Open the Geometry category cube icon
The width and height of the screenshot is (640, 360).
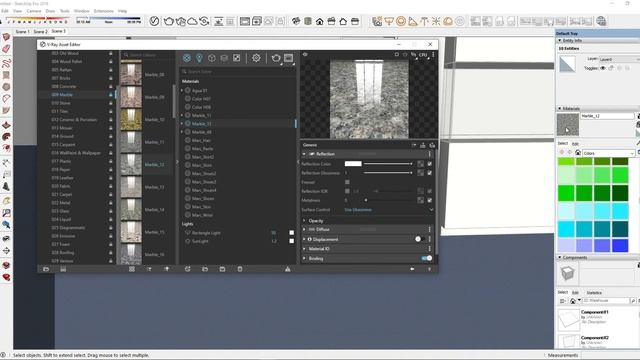point(211,58)
